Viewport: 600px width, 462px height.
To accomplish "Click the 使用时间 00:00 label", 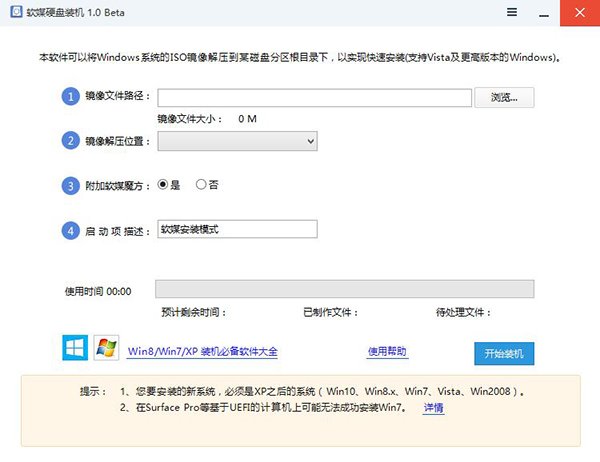I will tap(98, 292).
